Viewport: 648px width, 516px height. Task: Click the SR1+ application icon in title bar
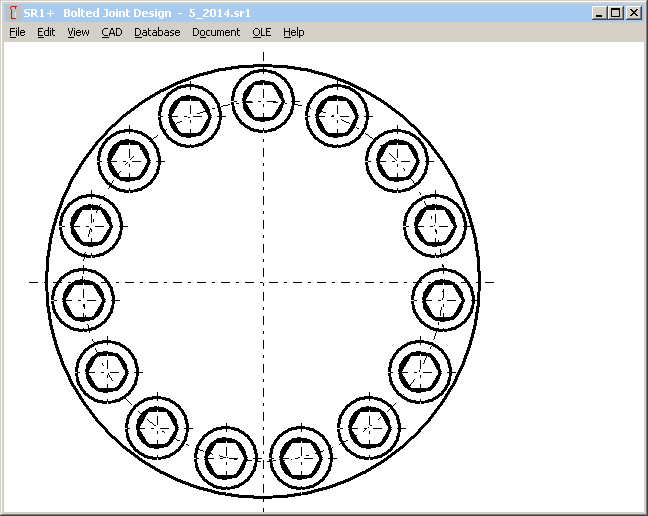(13, 13)
